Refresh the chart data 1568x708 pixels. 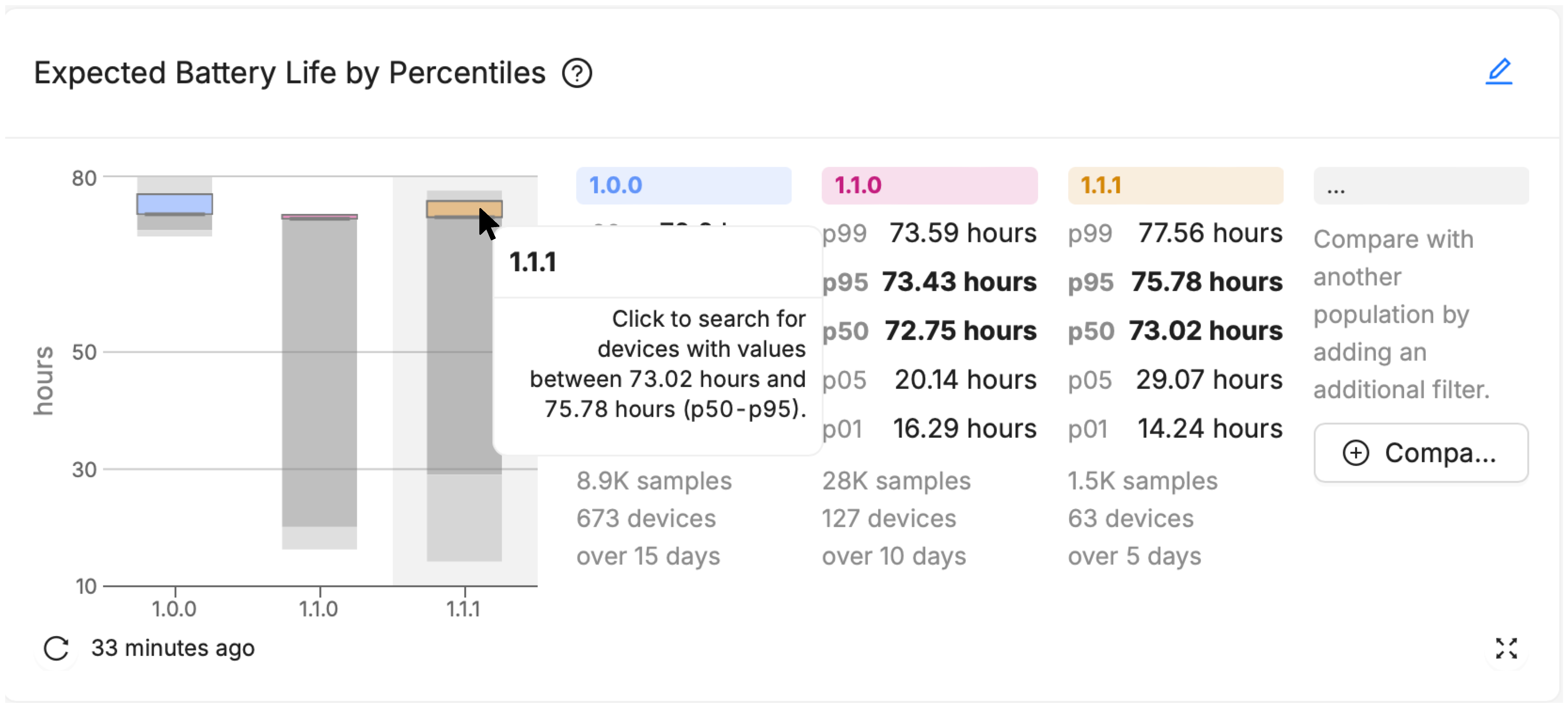(x=57, y=648)
